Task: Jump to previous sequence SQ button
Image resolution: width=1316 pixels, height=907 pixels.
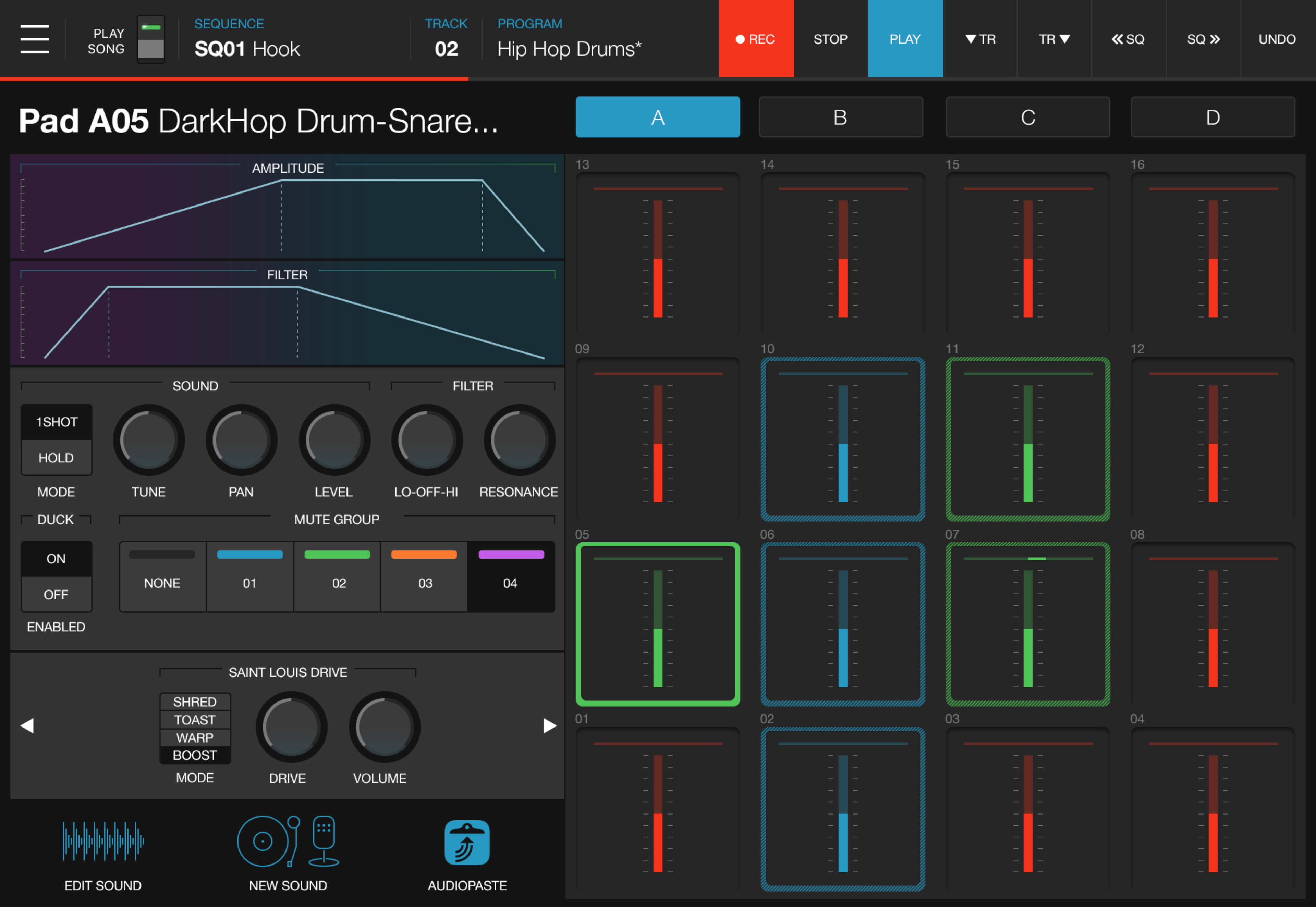Action: pyautogui.click(x=1128, y=39)
